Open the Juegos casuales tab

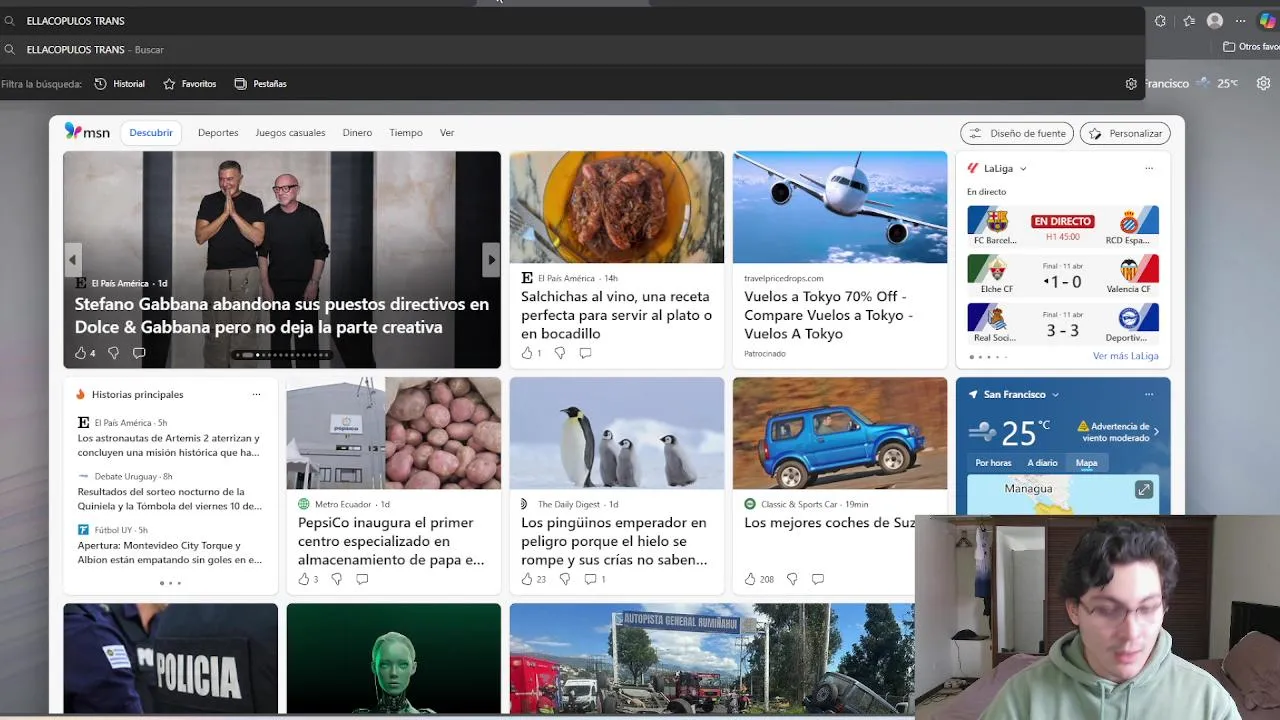(290, 133)
